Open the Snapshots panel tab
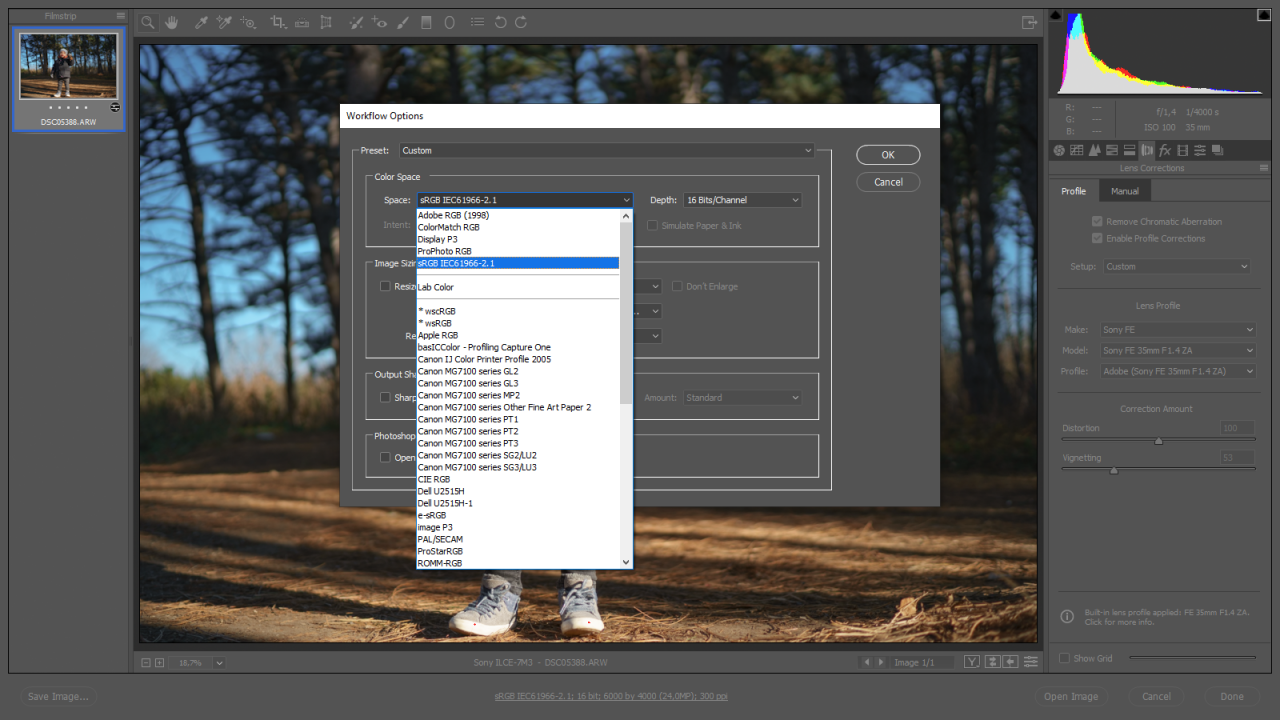This screenshot has width=1280, height=720. tap(1218, 150)
